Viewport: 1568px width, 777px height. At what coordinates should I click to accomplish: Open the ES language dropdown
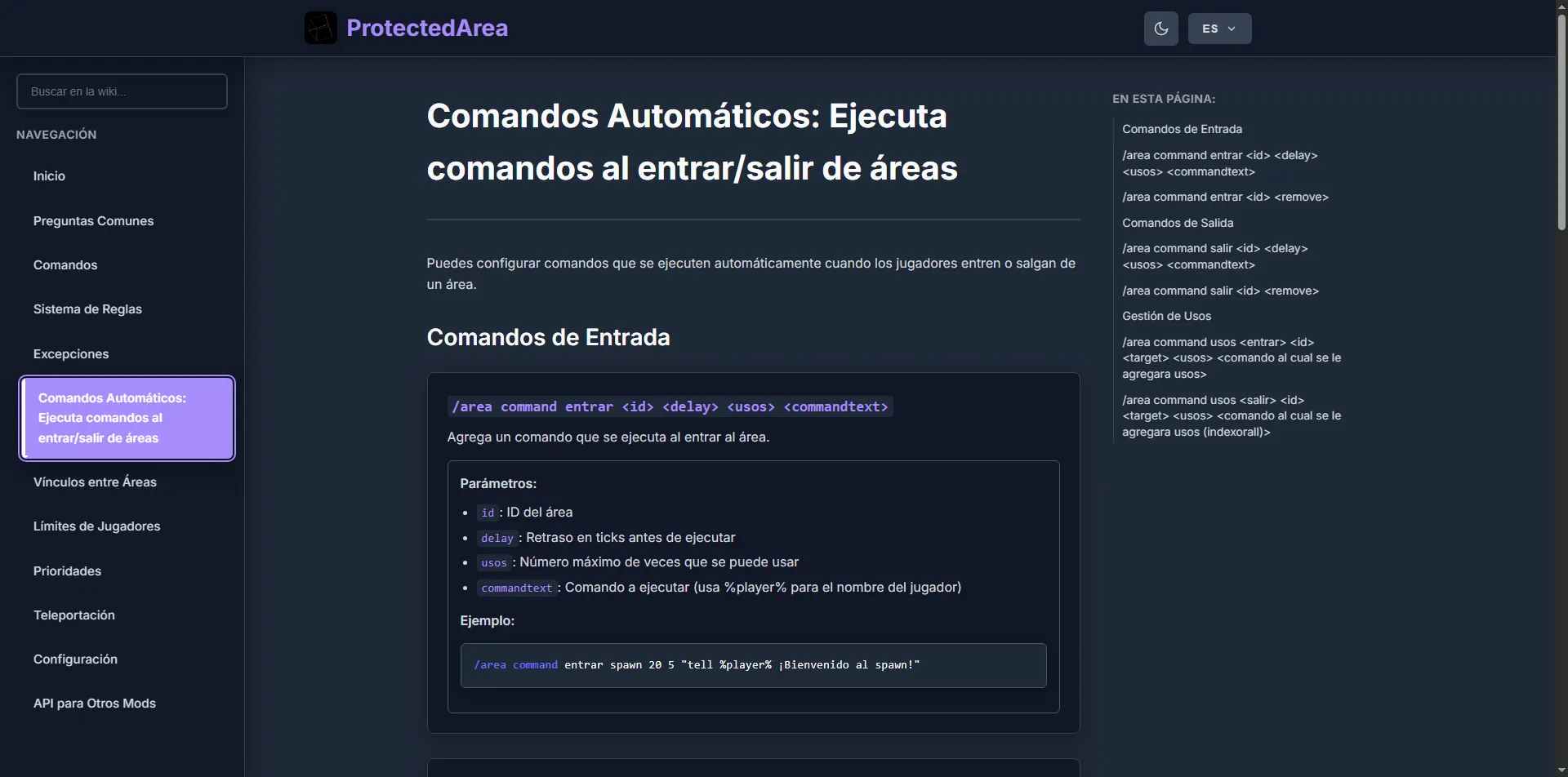click(x=1218, y=28)
